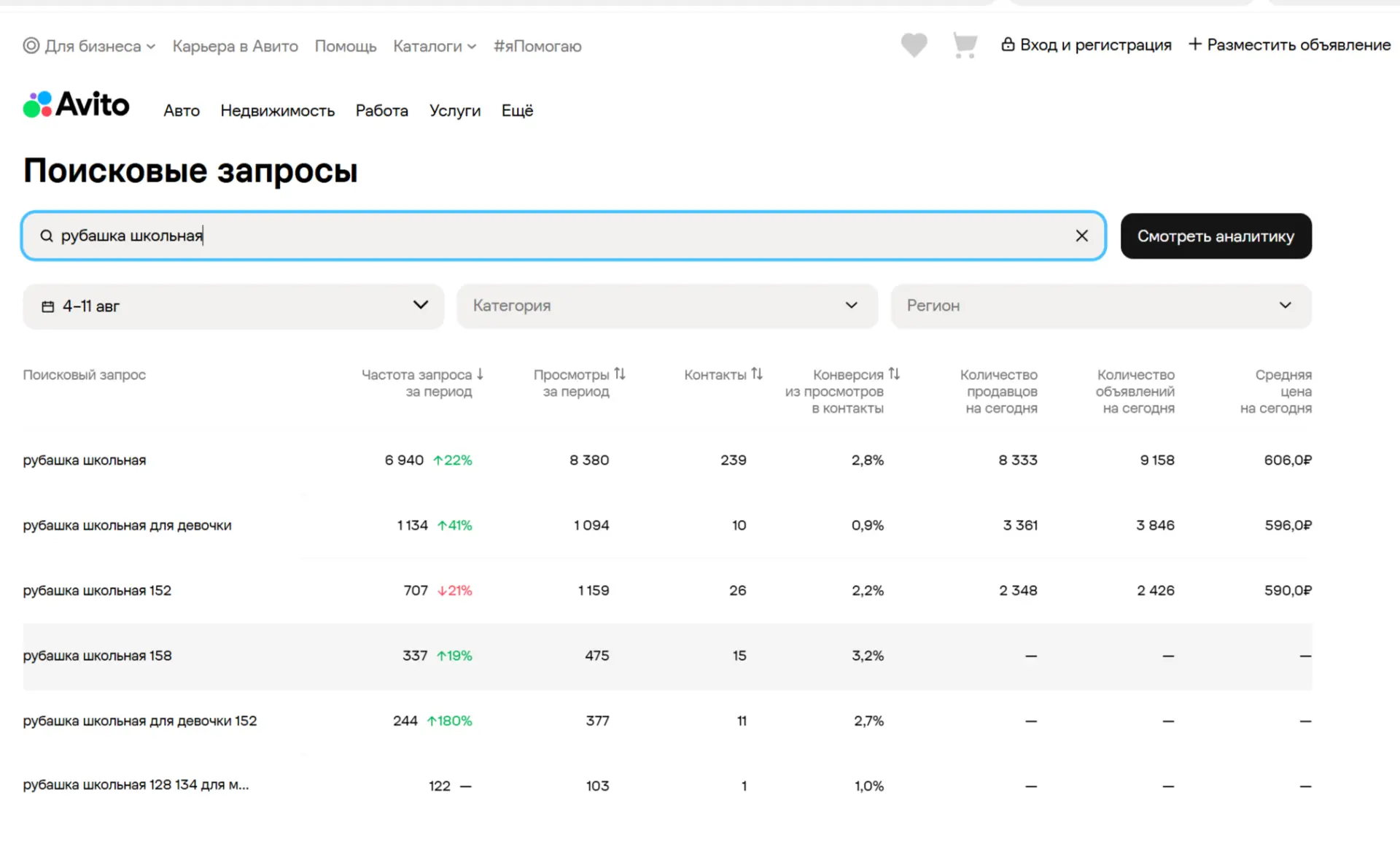Click the 3,2% conversion value
Image resolution: width=1400 pixels, height=841 pixels.
(x=868, y=656)
